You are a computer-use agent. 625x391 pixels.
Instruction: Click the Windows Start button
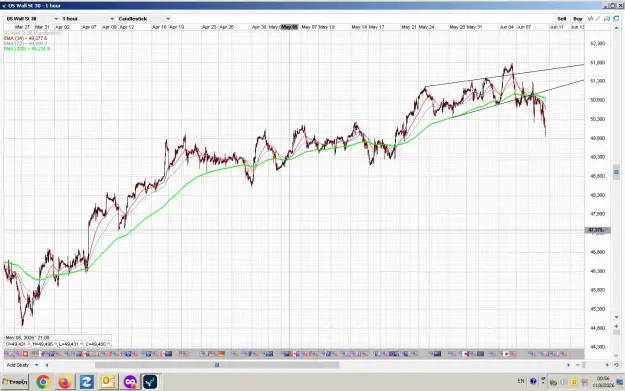pos(15,382)
